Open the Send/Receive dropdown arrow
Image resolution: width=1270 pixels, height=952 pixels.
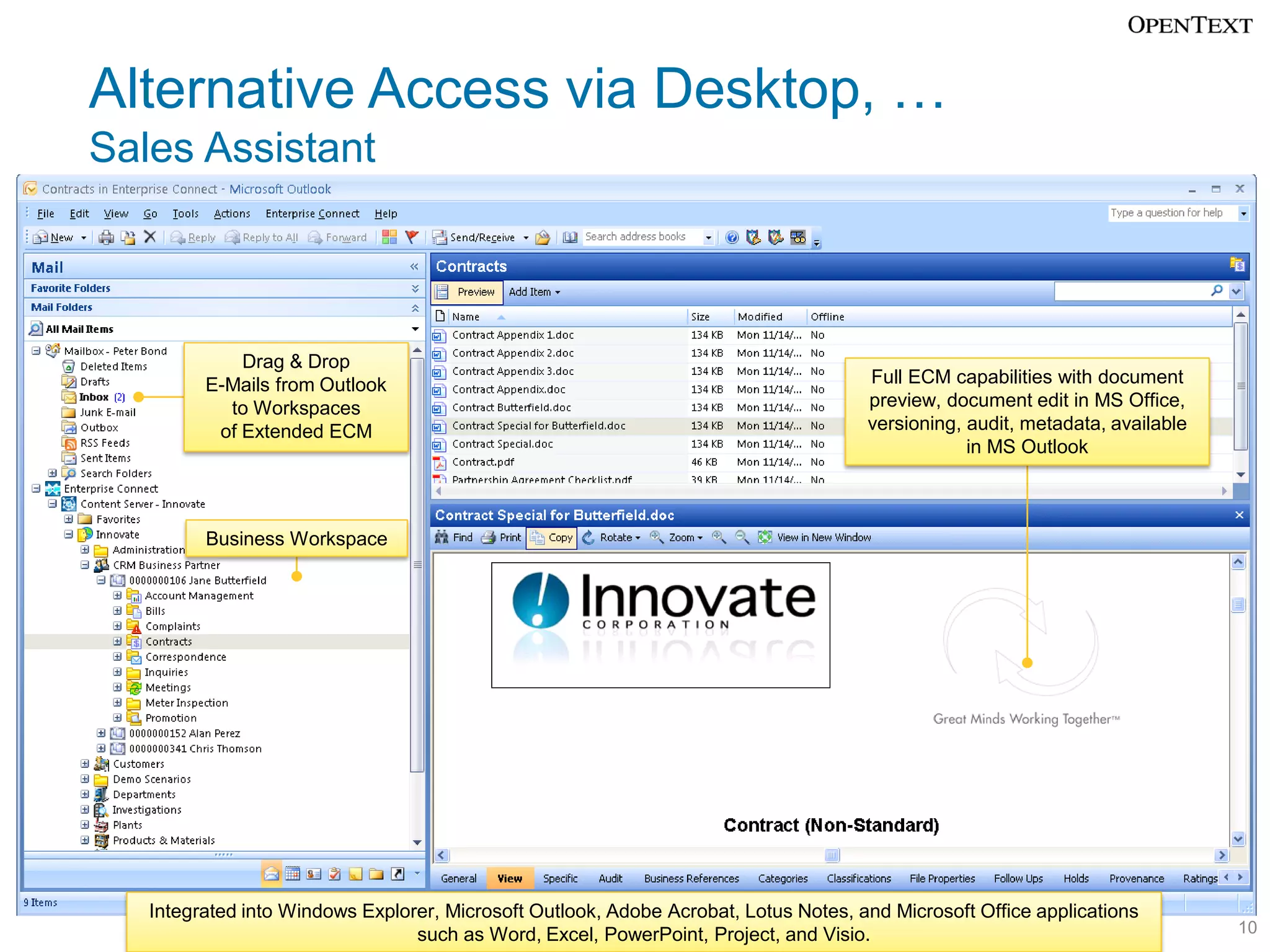pyautogui.click(x=526, y=238)
